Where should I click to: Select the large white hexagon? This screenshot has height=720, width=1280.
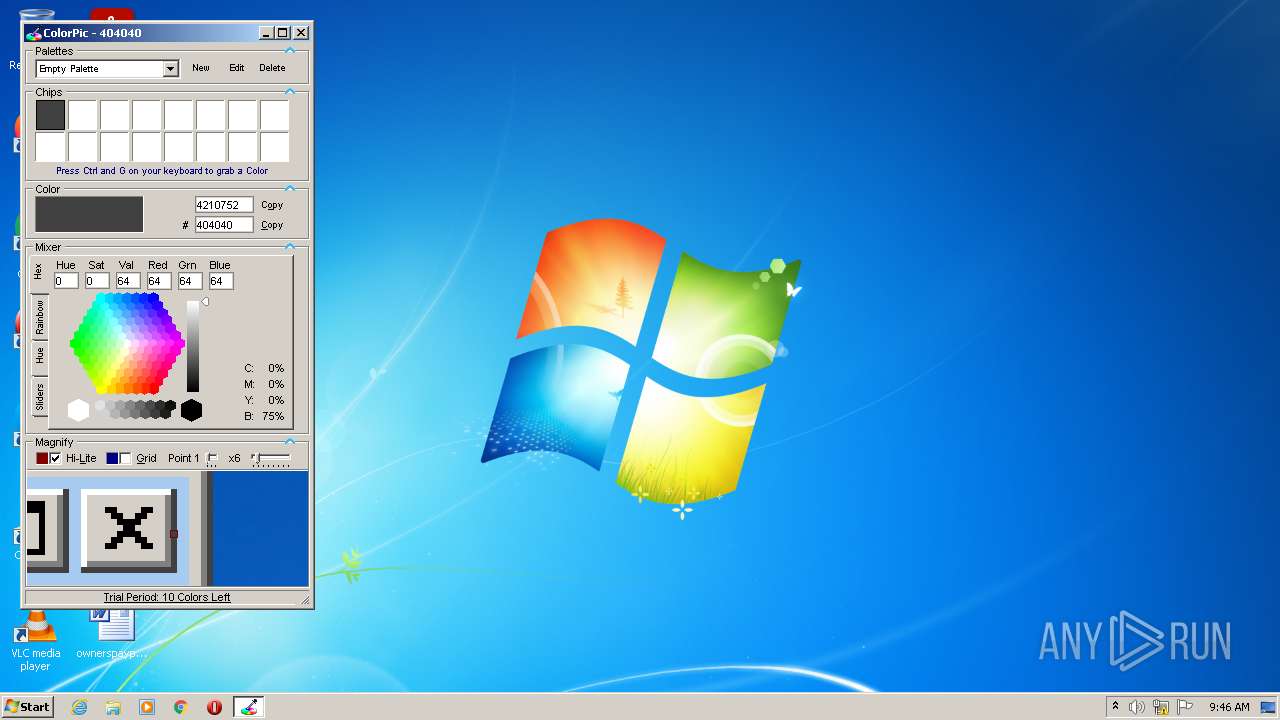click(x=78, y=409)
